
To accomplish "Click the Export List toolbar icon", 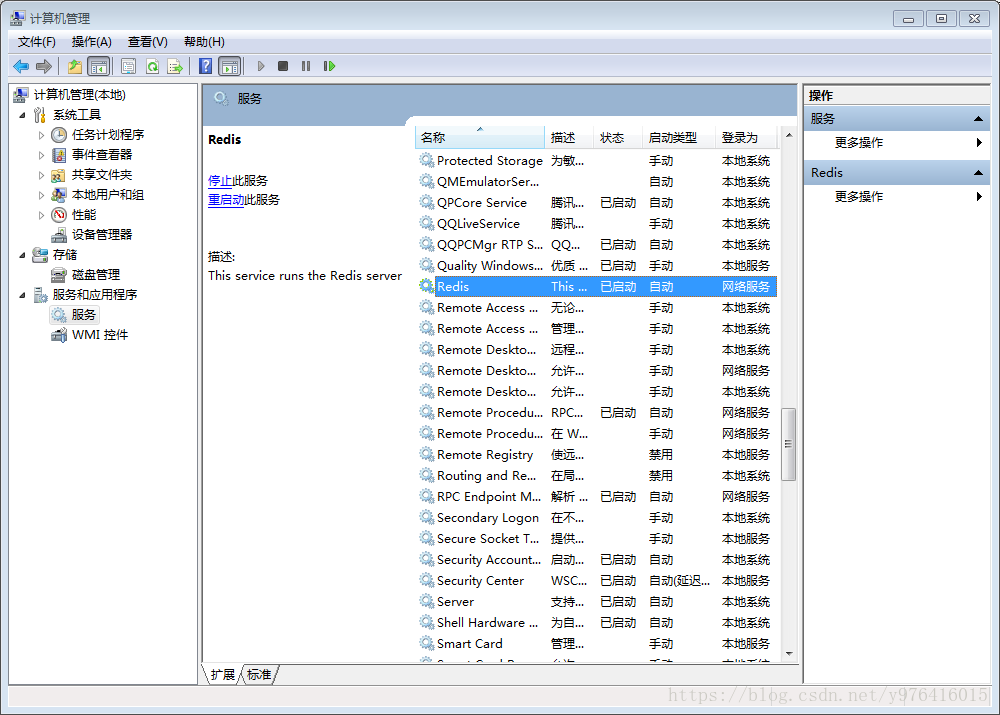I will point(175,66).
